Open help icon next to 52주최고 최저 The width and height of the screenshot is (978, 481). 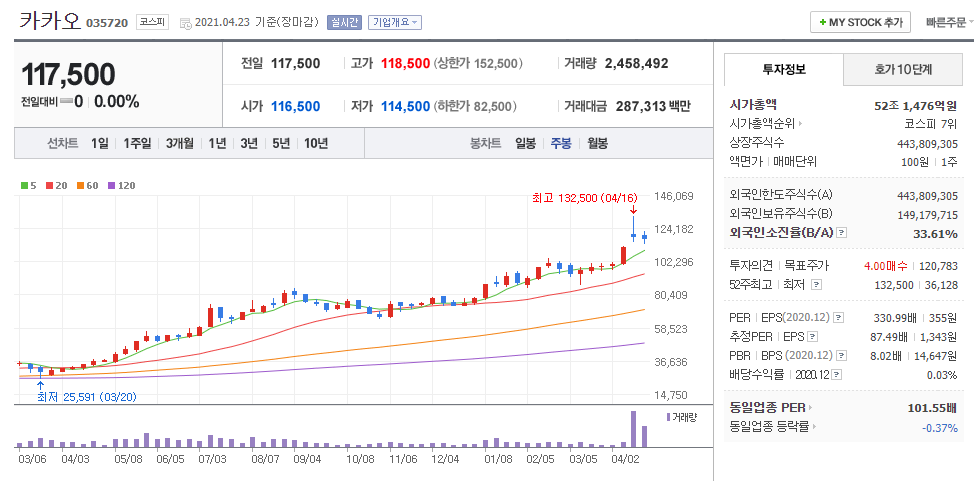pos(816,284)
